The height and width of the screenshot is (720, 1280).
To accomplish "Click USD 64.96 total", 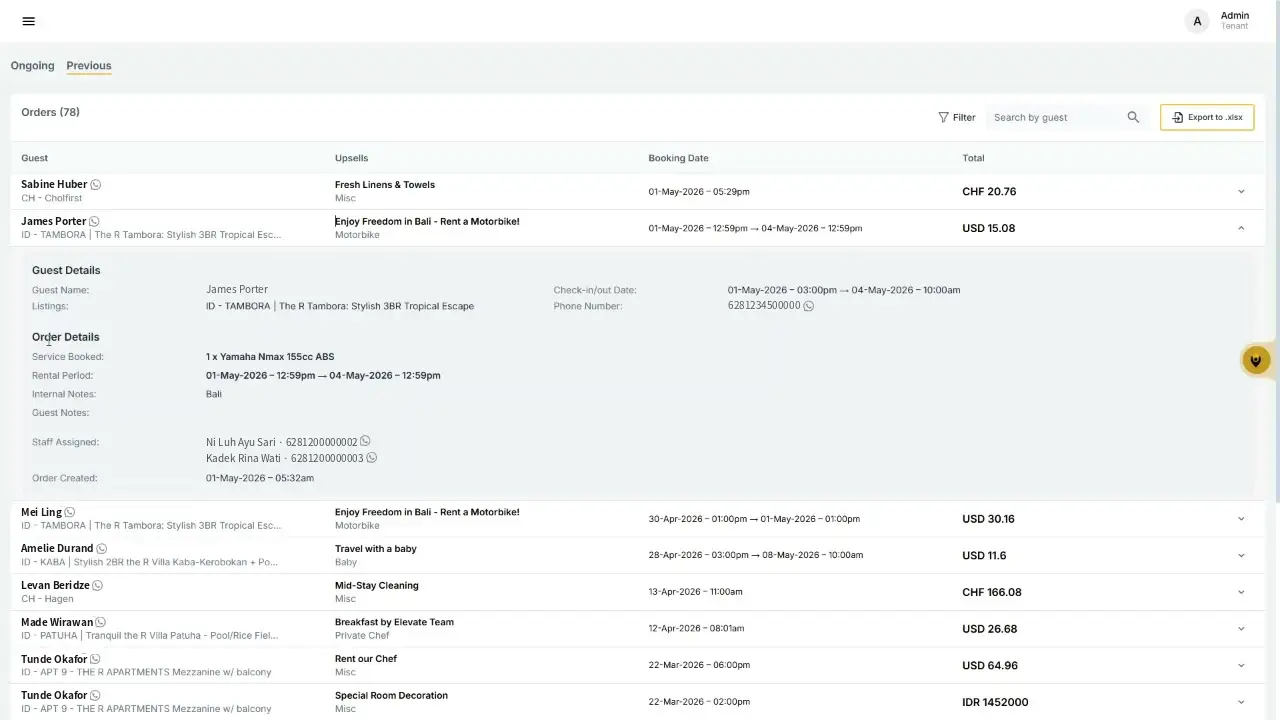I will coord(990,665).
